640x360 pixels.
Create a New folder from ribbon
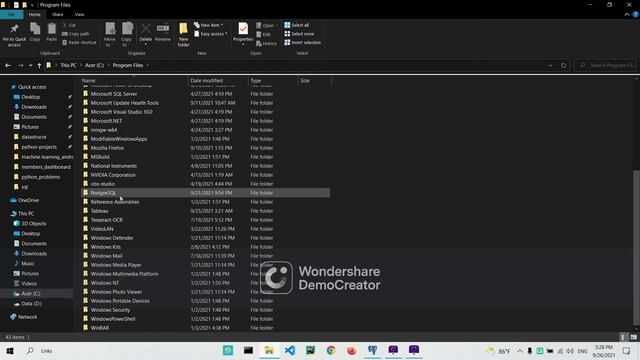pyautogui.click(x=183, y=35)
